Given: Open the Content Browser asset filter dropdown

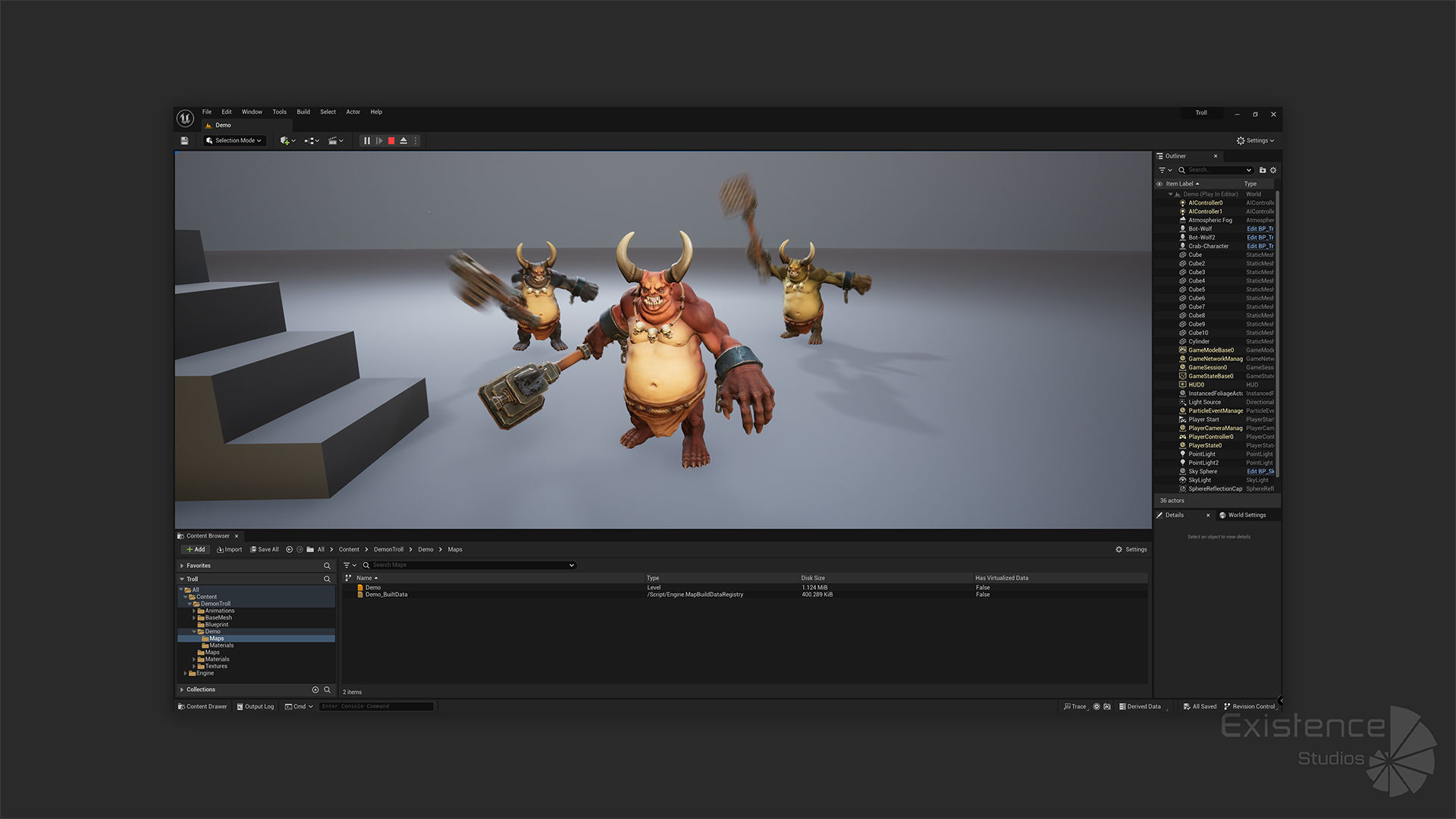Looking at the screenshot, I should tap(350, 566).
